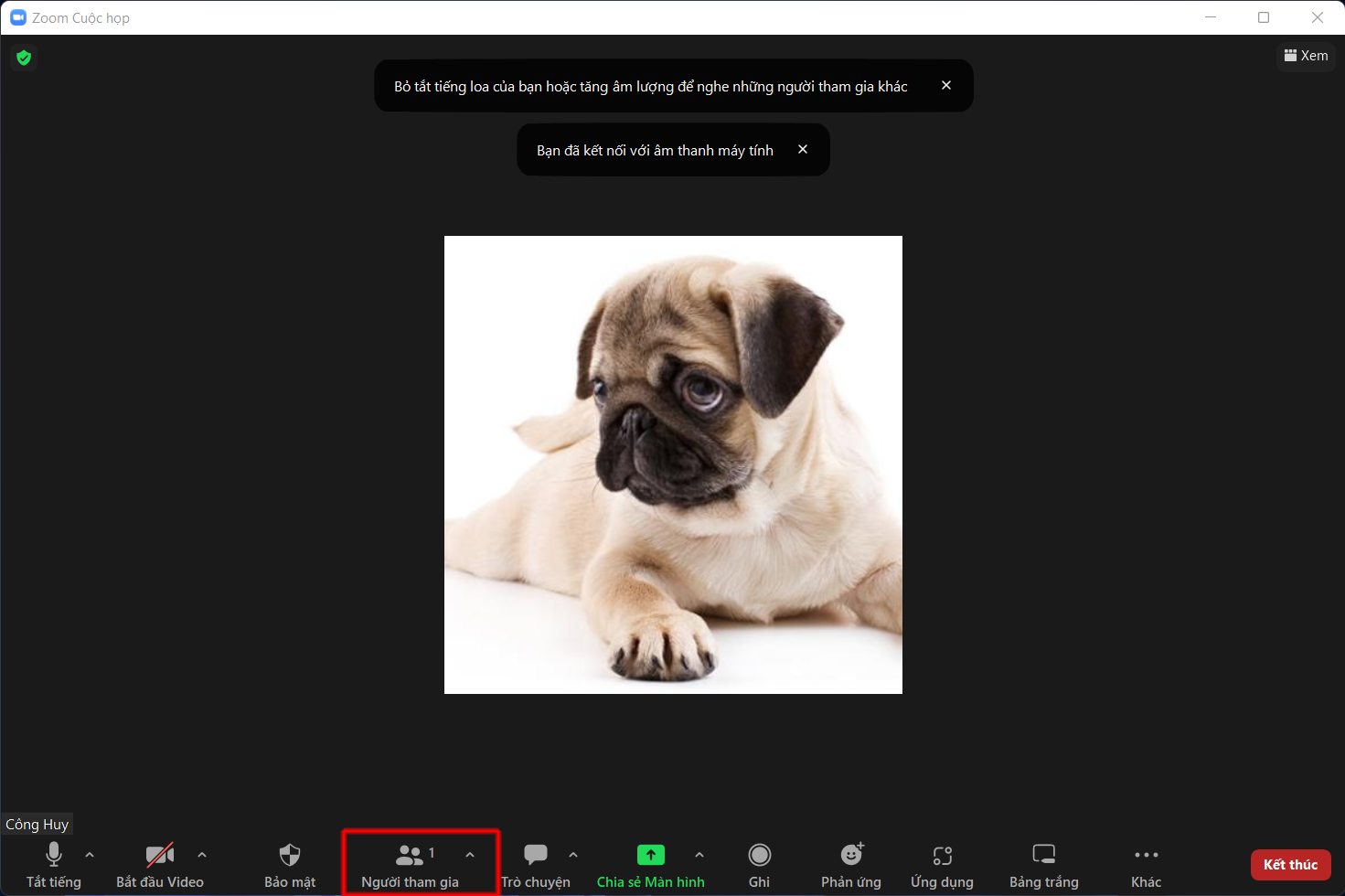Image resolution: width=1345 pixels, height=896 pixels.
Task: Open the Xem view menu
Action: pyautogui.click(x=1306, y=55)
